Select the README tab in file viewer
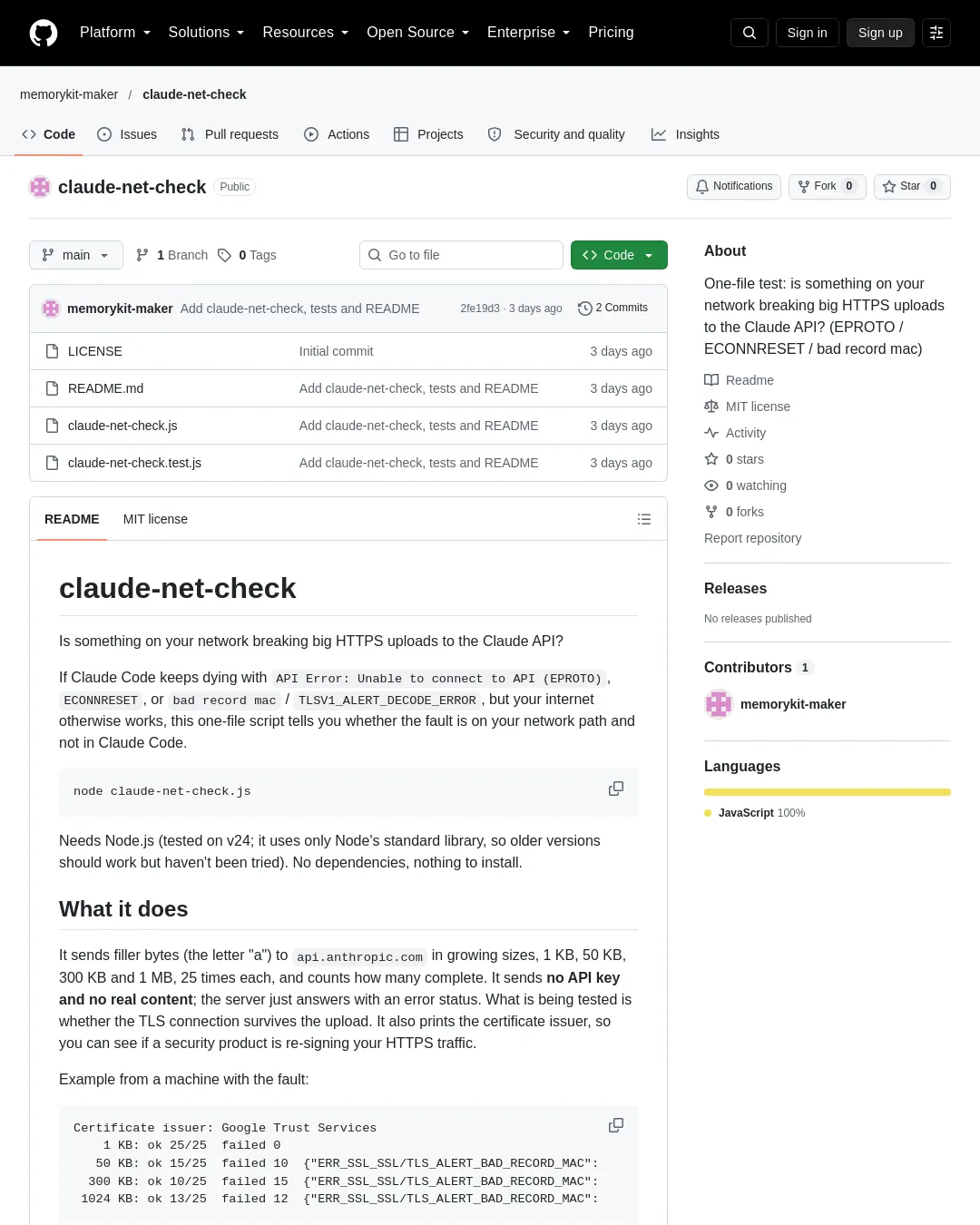 [x=72, y=519]
